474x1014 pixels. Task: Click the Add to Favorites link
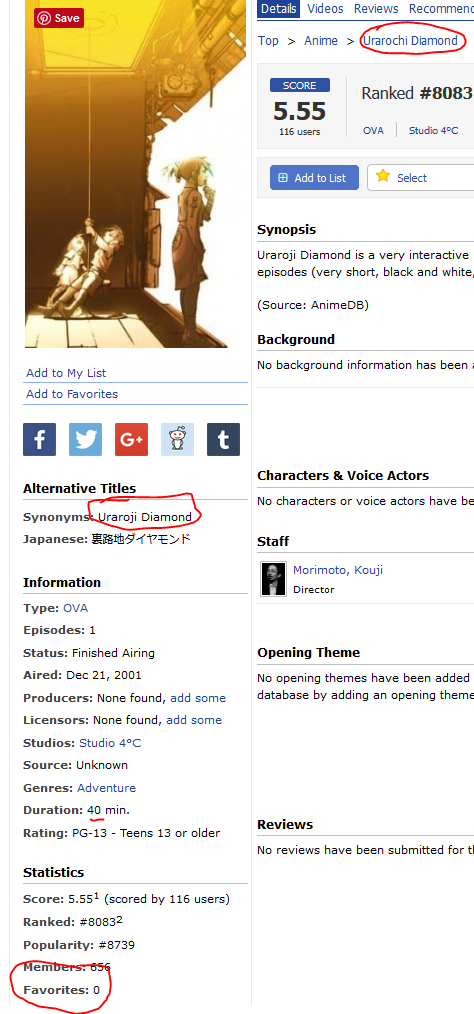tap(72, 394)
